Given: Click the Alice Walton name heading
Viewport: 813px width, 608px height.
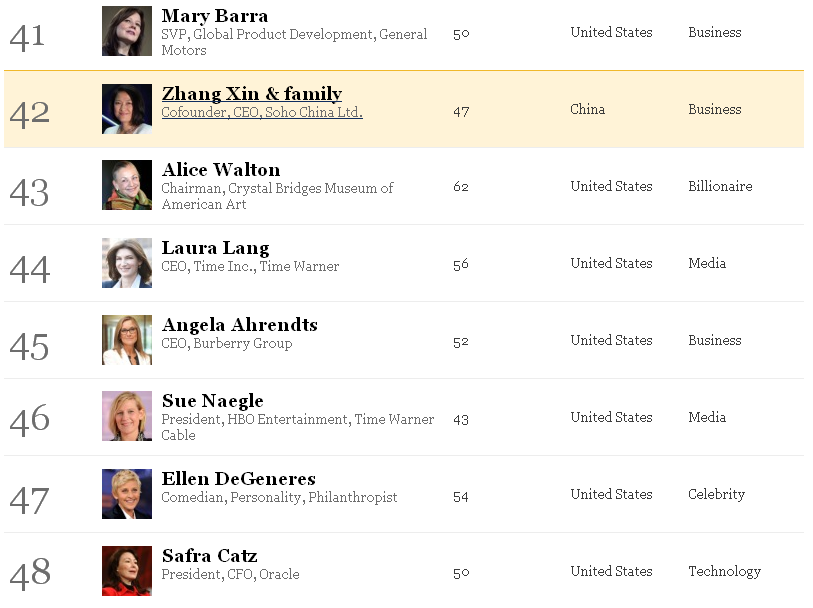Looking at the screenshot, I should point(221,170).
